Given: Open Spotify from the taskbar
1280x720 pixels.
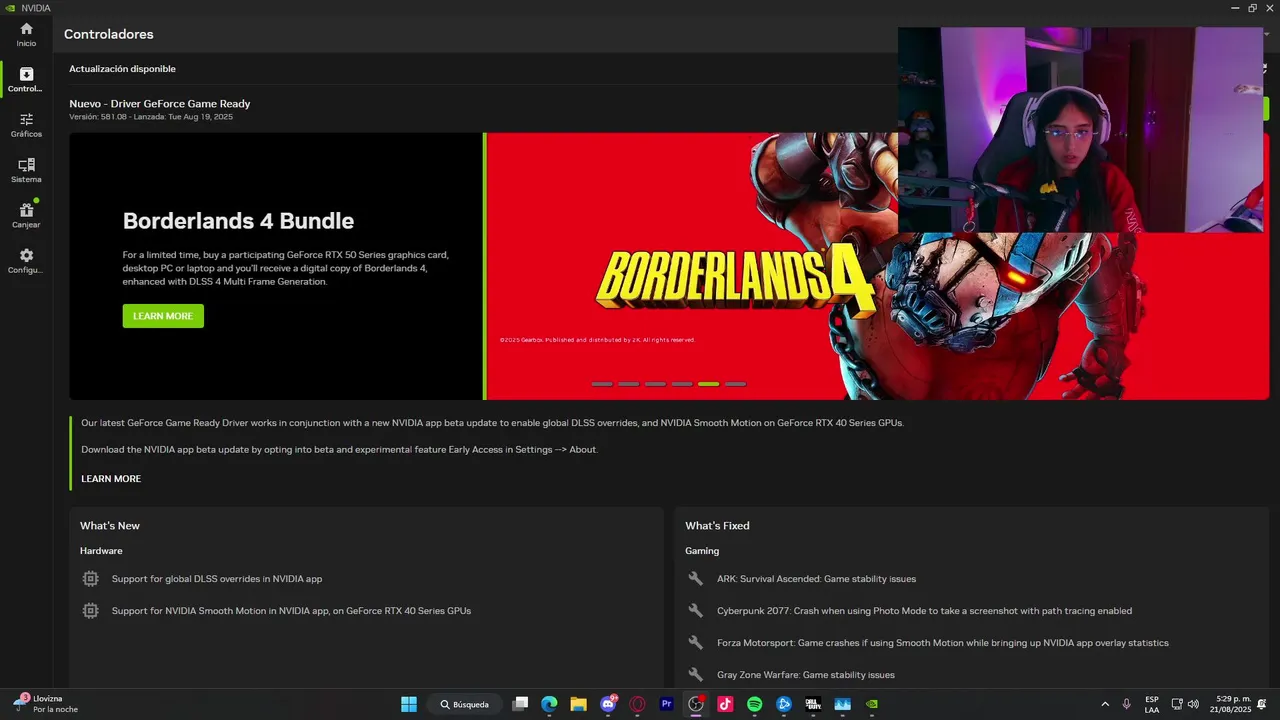Looking at the screenshot, I should [x=754, y=704].
